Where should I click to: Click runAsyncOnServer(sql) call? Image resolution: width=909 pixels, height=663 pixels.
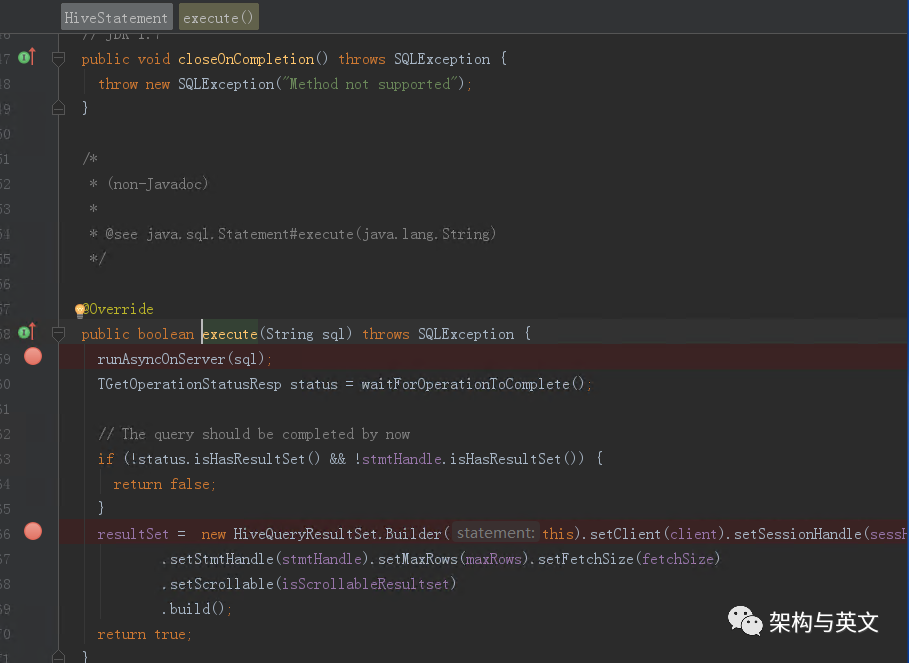[x=181, y=359]
